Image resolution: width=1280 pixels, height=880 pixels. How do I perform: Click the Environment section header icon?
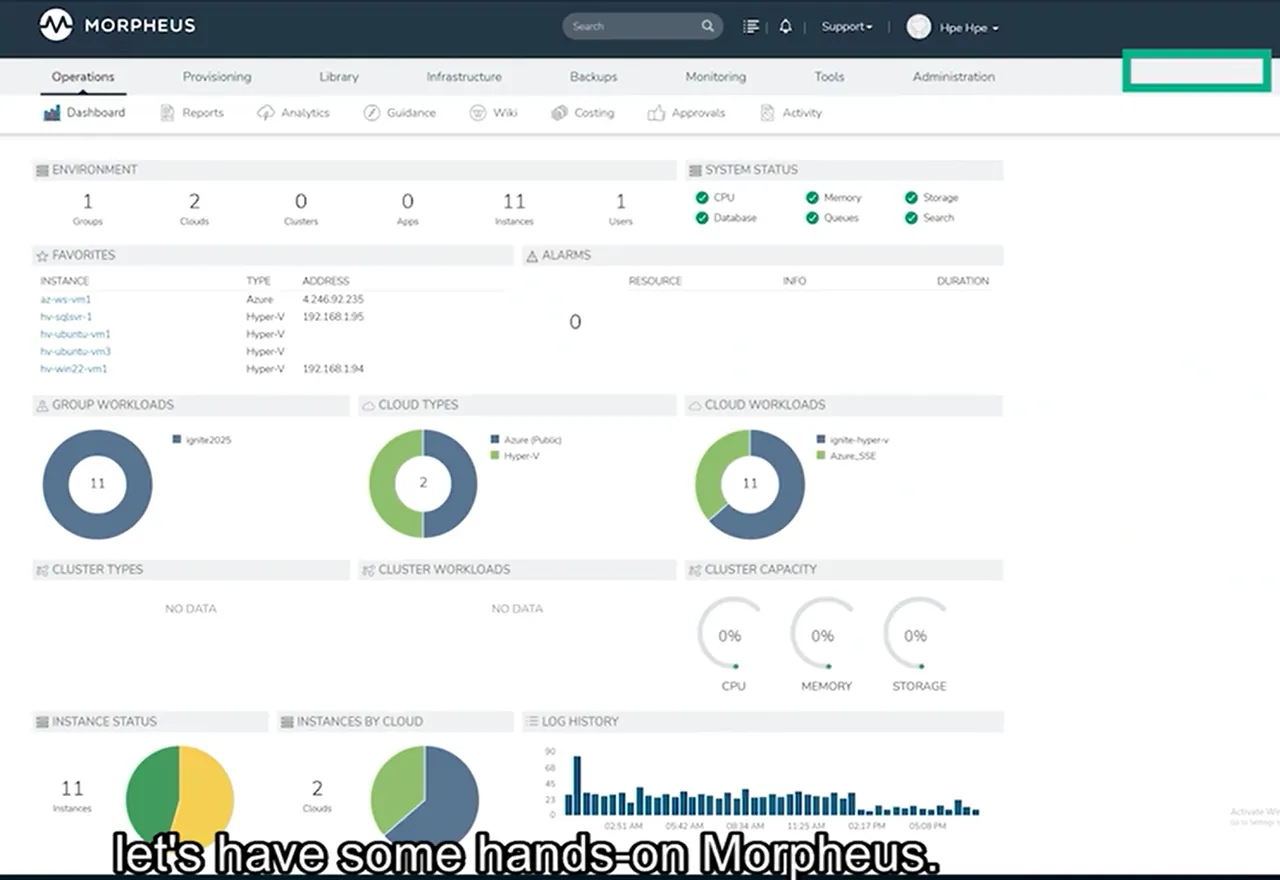42,170
